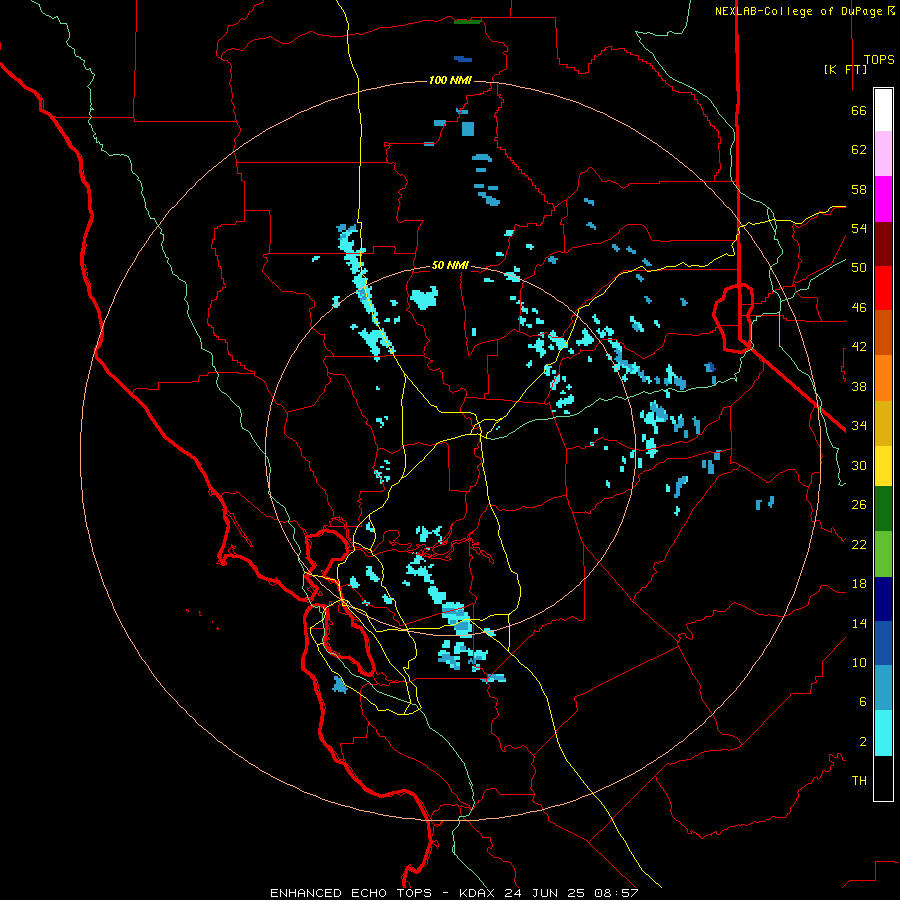This screenshot has height=900, width=900.
Task: Click the legend value '18'
Action: 859,584
